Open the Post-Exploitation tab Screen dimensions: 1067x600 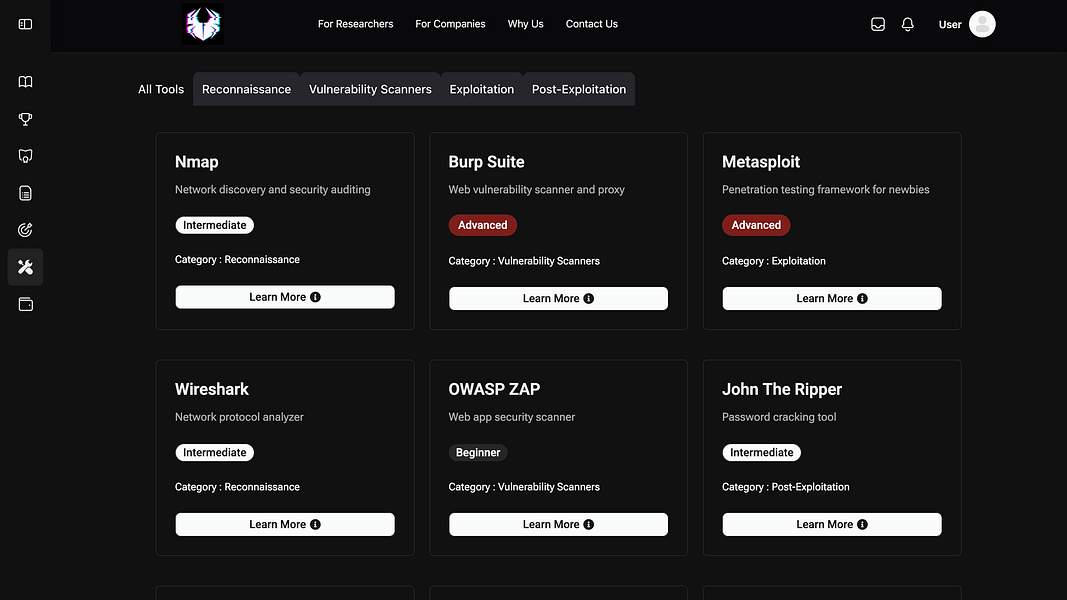(x=578, y=89)
